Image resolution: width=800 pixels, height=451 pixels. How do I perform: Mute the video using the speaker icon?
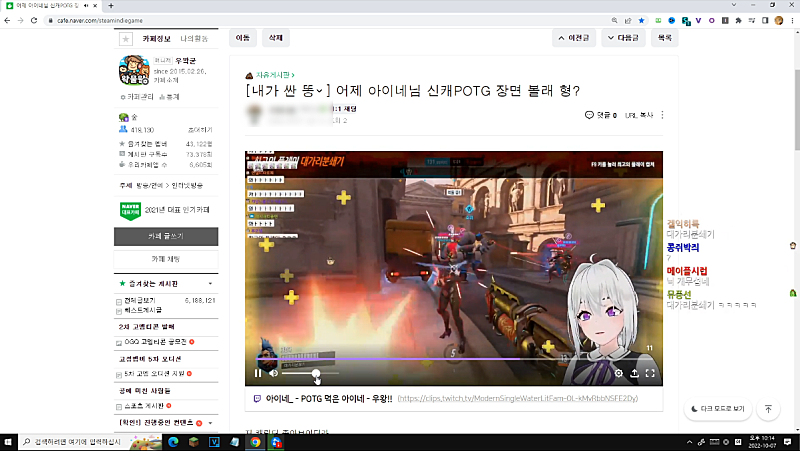coord(273,373)
